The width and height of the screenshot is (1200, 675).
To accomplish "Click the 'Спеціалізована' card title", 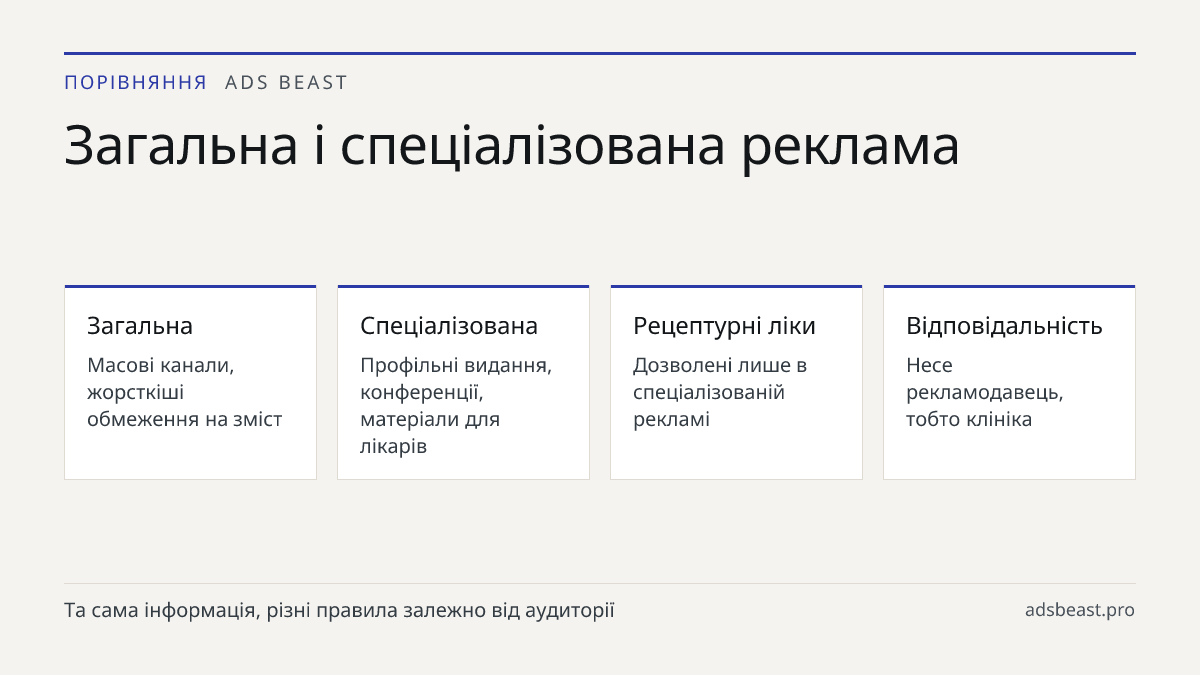I will [449, 326].
